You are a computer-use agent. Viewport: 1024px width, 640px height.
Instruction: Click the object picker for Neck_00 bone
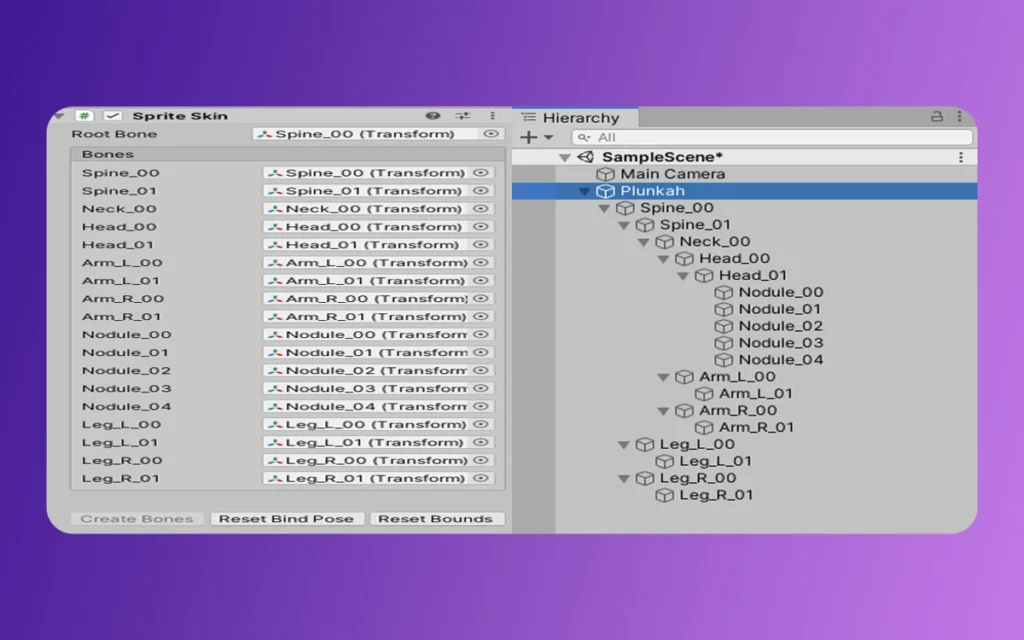[481, 209]
